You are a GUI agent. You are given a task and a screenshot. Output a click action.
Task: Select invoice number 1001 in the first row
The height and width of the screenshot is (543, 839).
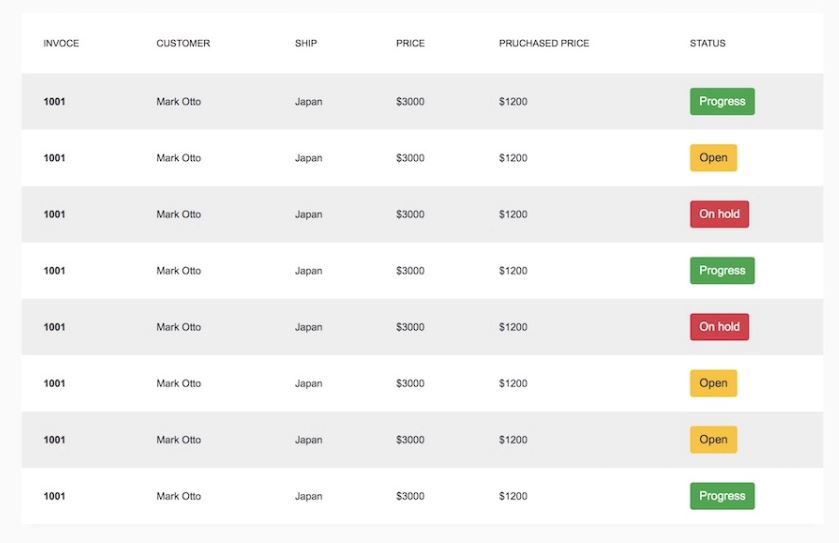[x=54, y=102]
